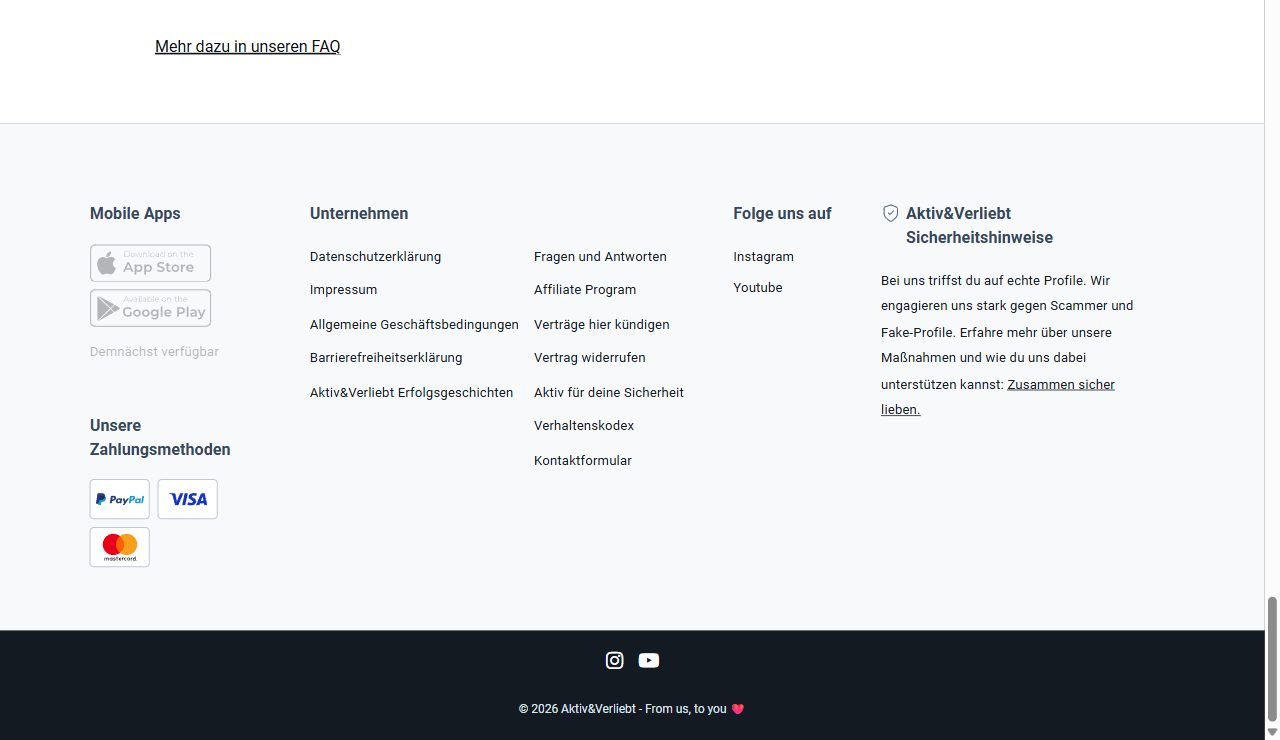
Task: Click the Mastercard payment logo
Action: click(120, 547)
